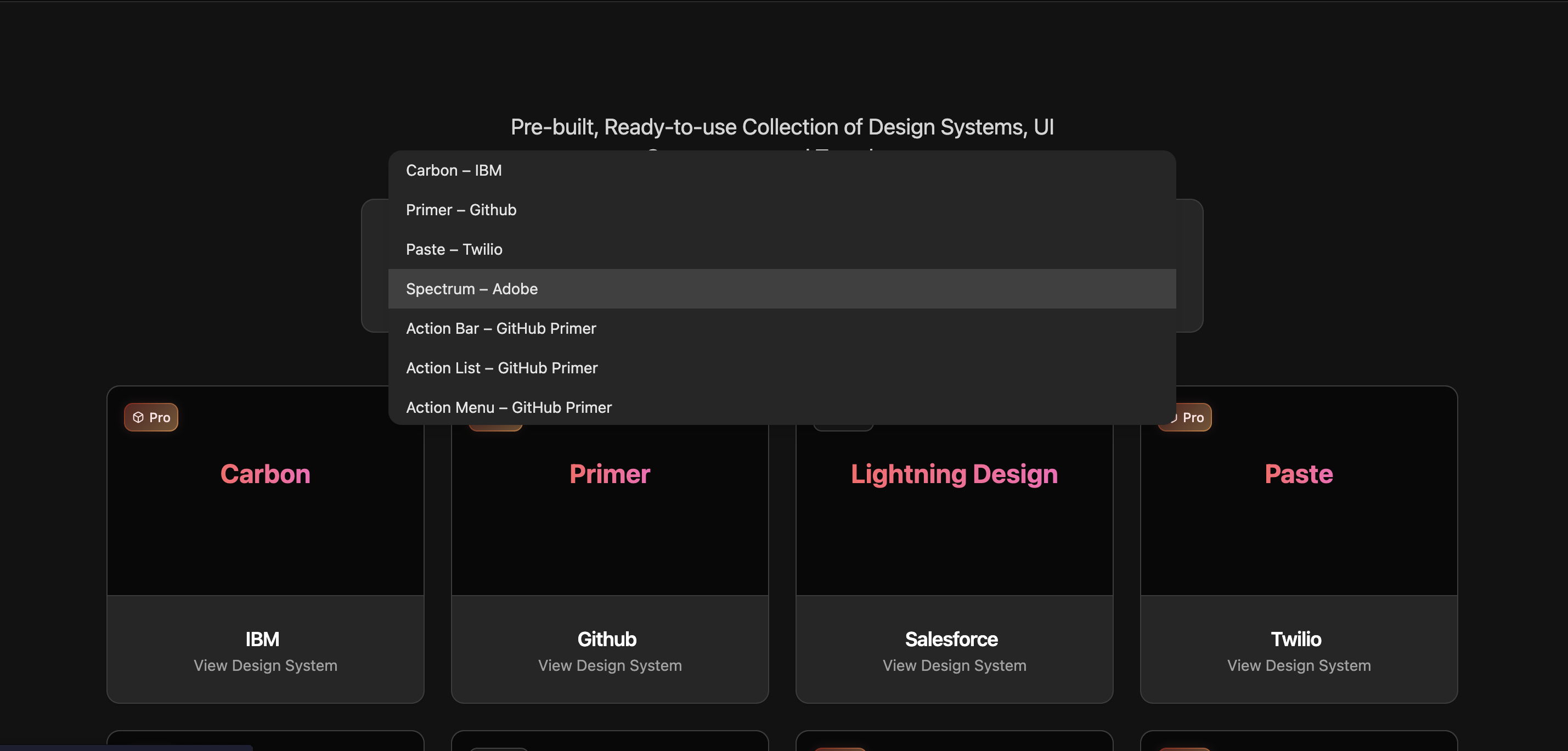The height and width of the screenshot is (751, 1568).
Task: Click View Design System under IBM
Action: click(265, 666)
